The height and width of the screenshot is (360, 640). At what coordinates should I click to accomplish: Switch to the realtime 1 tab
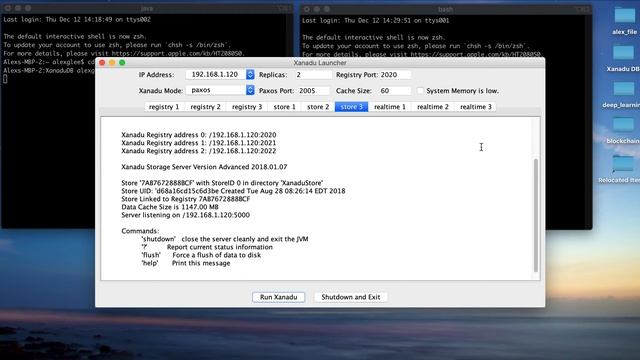(390, 107)
